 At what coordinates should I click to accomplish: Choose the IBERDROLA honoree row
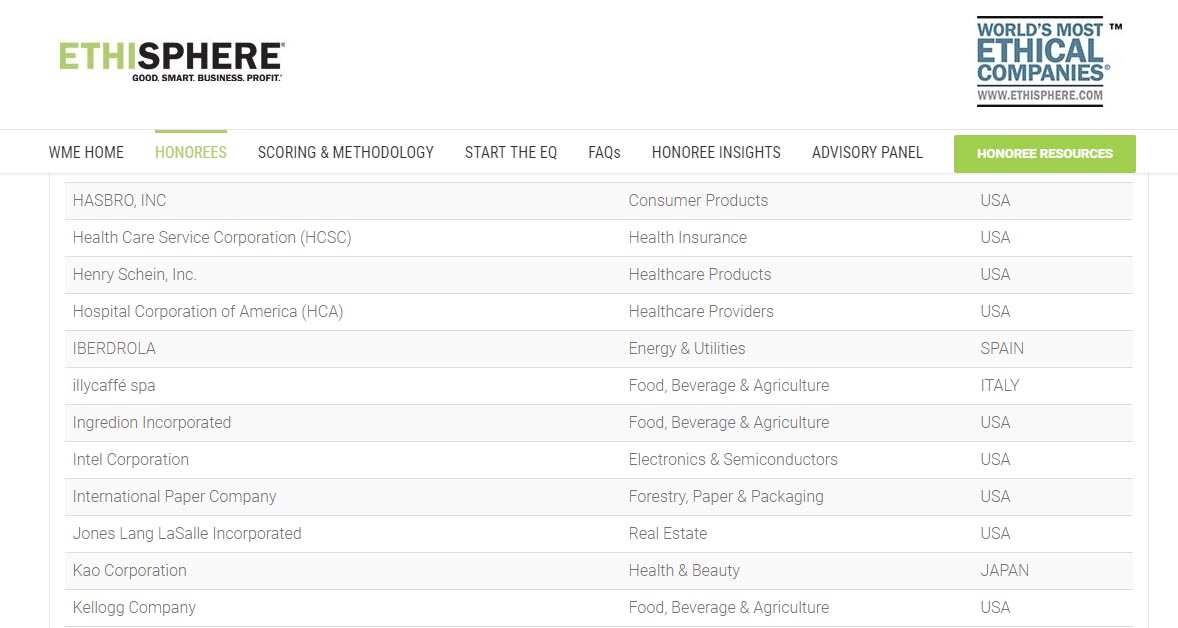(114, 349)
